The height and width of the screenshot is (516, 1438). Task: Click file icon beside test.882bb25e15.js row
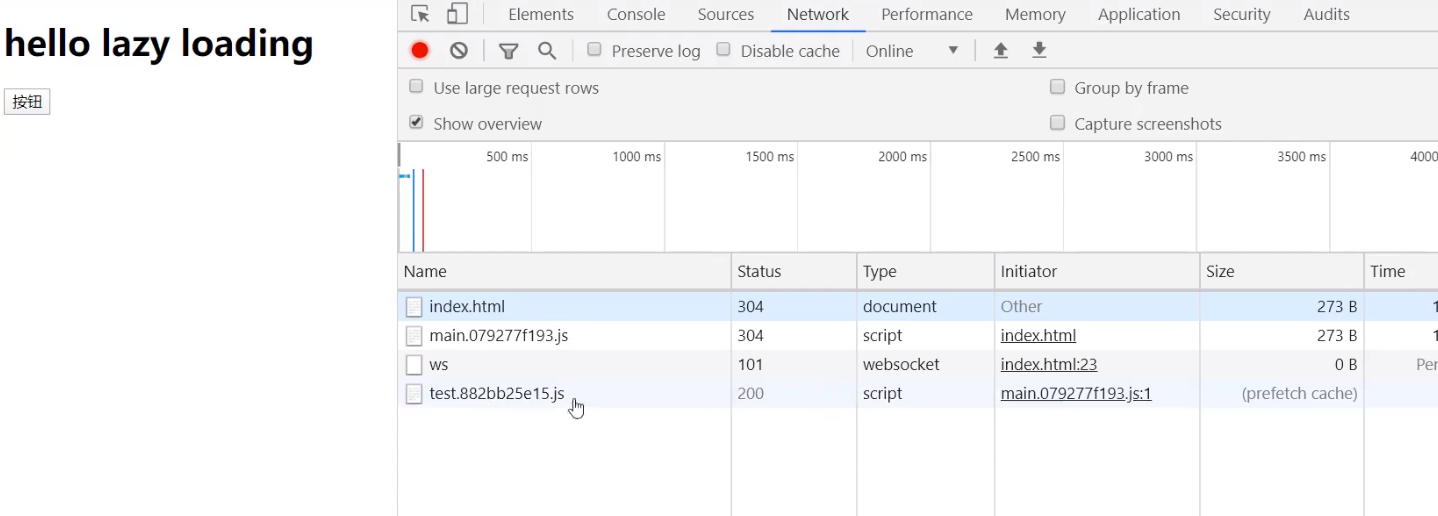tap(414, 394)
